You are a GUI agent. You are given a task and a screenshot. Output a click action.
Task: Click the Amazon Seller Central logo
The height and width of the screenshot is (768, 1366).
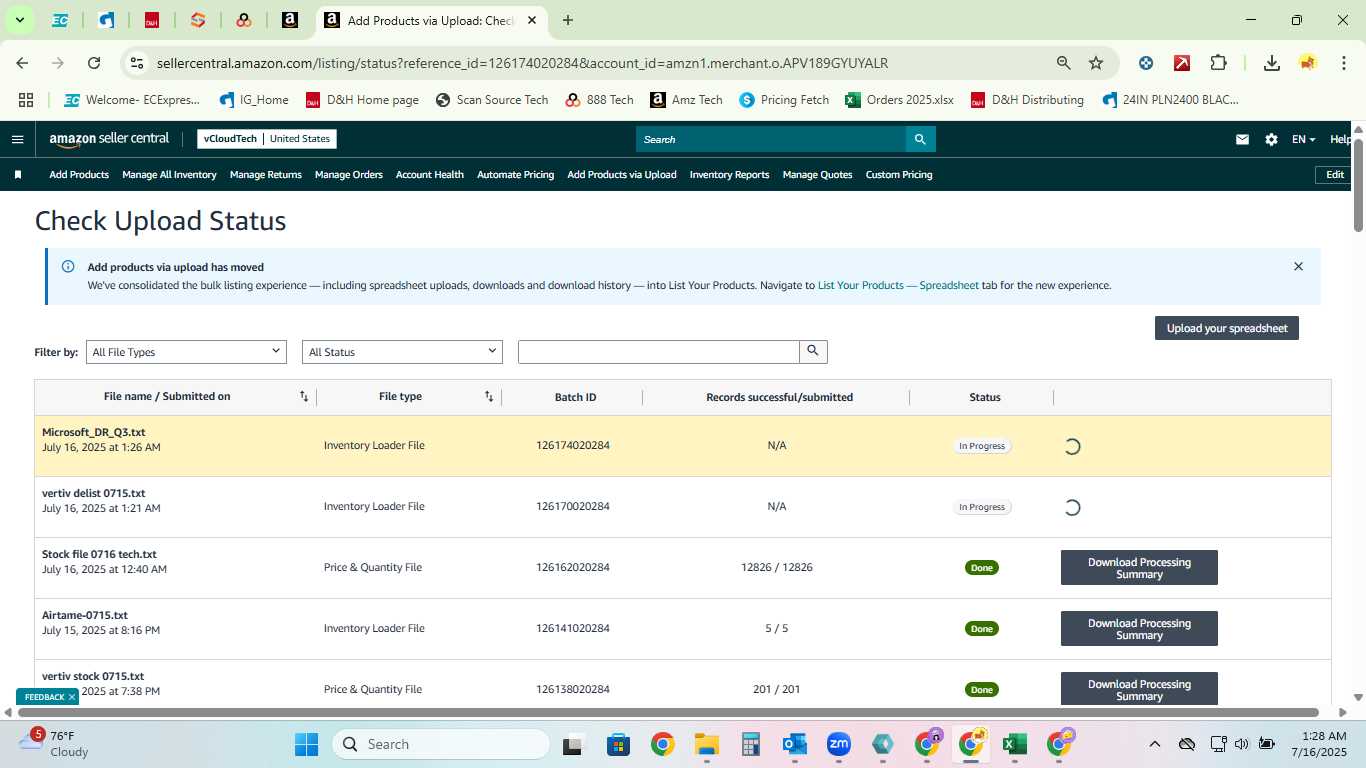point(109,139)
